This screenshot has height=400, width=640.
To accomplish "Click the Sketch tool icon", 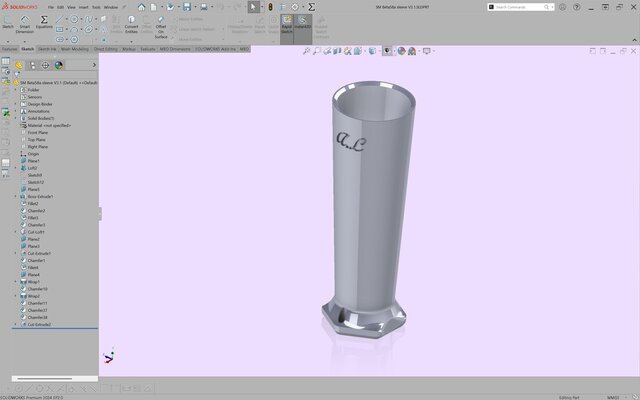I will (x=8, y=26).
